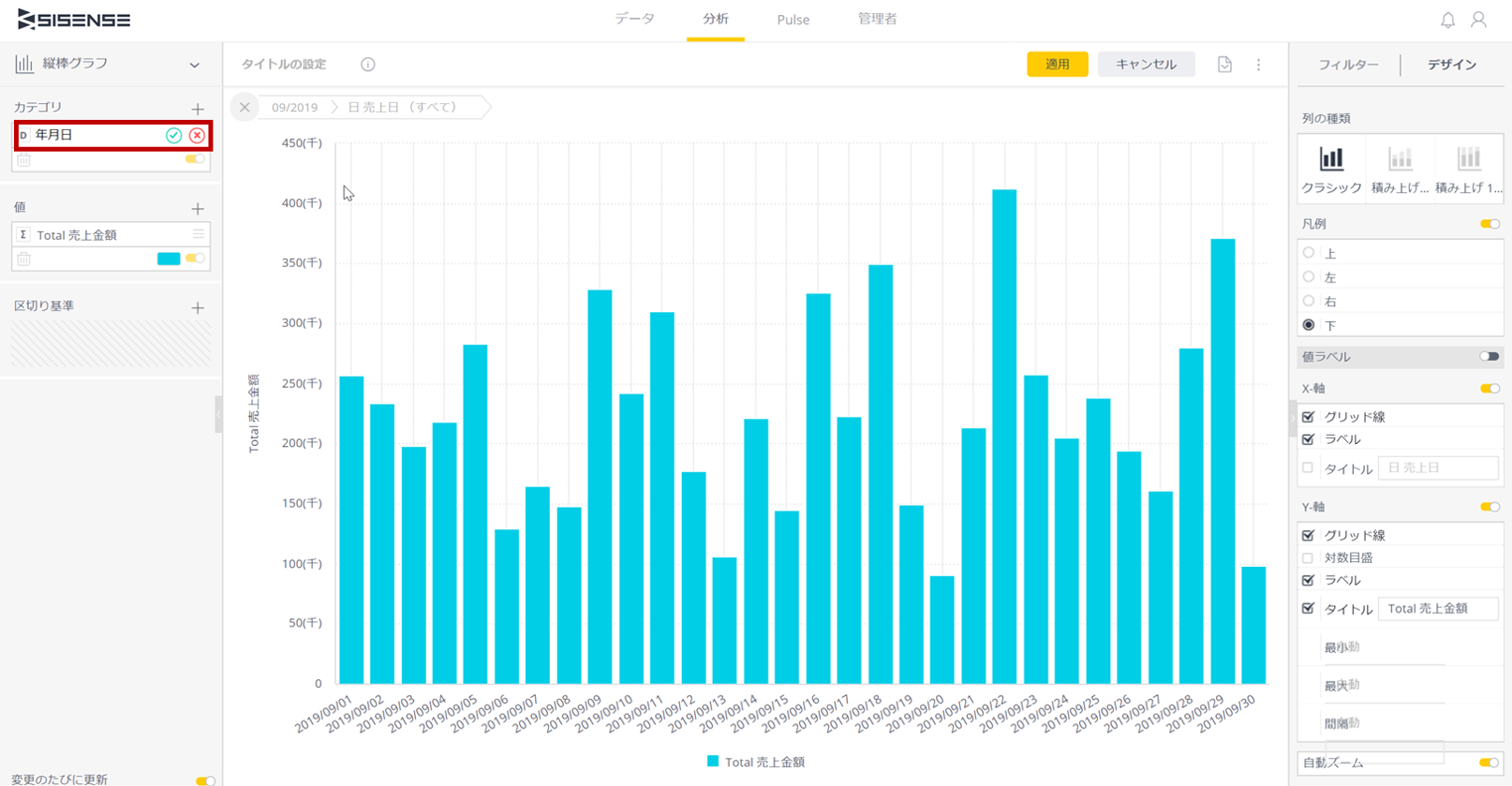The height and width of the screenshot is (786, 1512).
Task: Select legend position 左
Action: pos(1309,277)
